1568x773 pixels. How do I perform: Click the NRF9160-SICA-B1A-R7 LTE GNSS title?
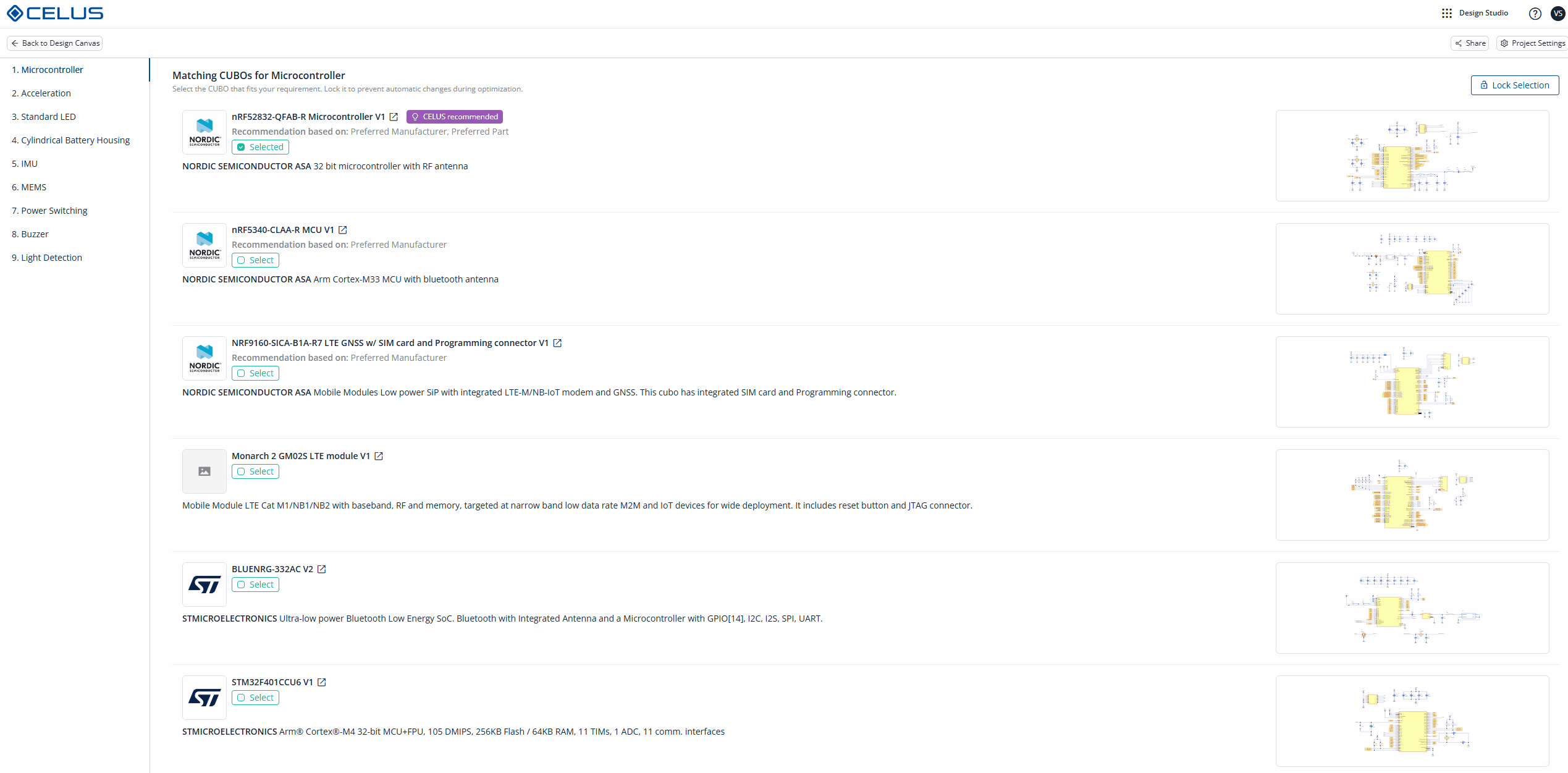pos(390,343)
